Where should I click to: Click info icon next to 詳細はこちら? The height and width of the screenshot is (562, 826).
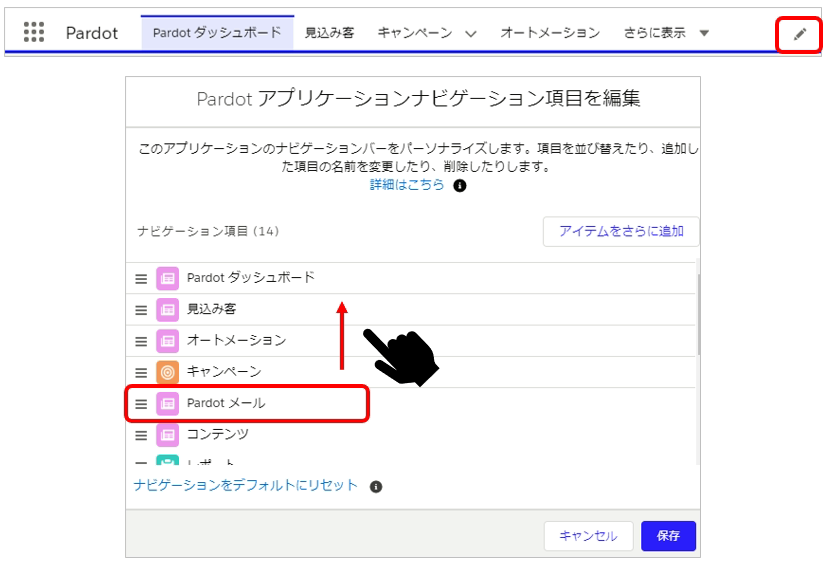(x=460, y=185)
